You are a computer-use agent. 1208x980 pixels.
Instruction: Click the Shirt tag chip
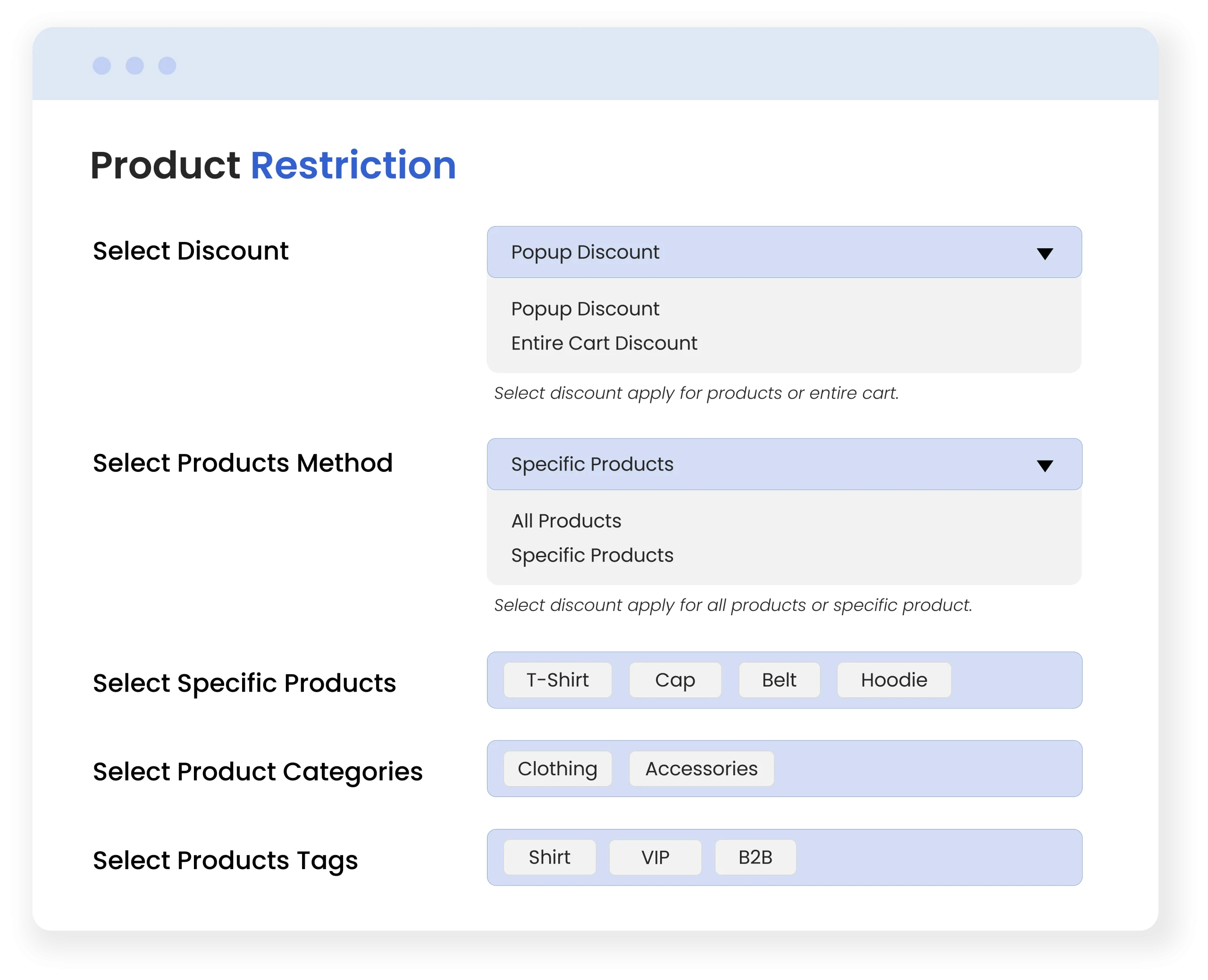pyautogui.click(x=549, y=857)
